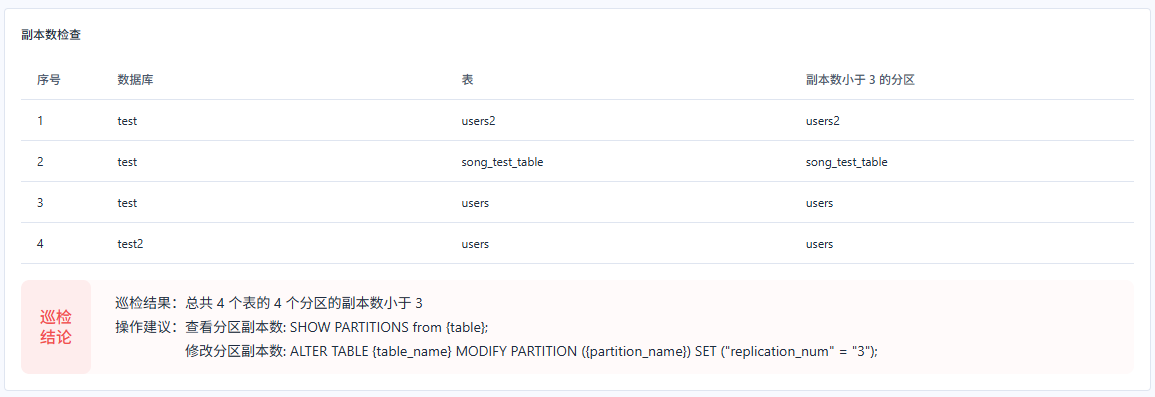The image size is (1155, 397).
Task: Click the 序号 column header
Action: click(49, 80)
